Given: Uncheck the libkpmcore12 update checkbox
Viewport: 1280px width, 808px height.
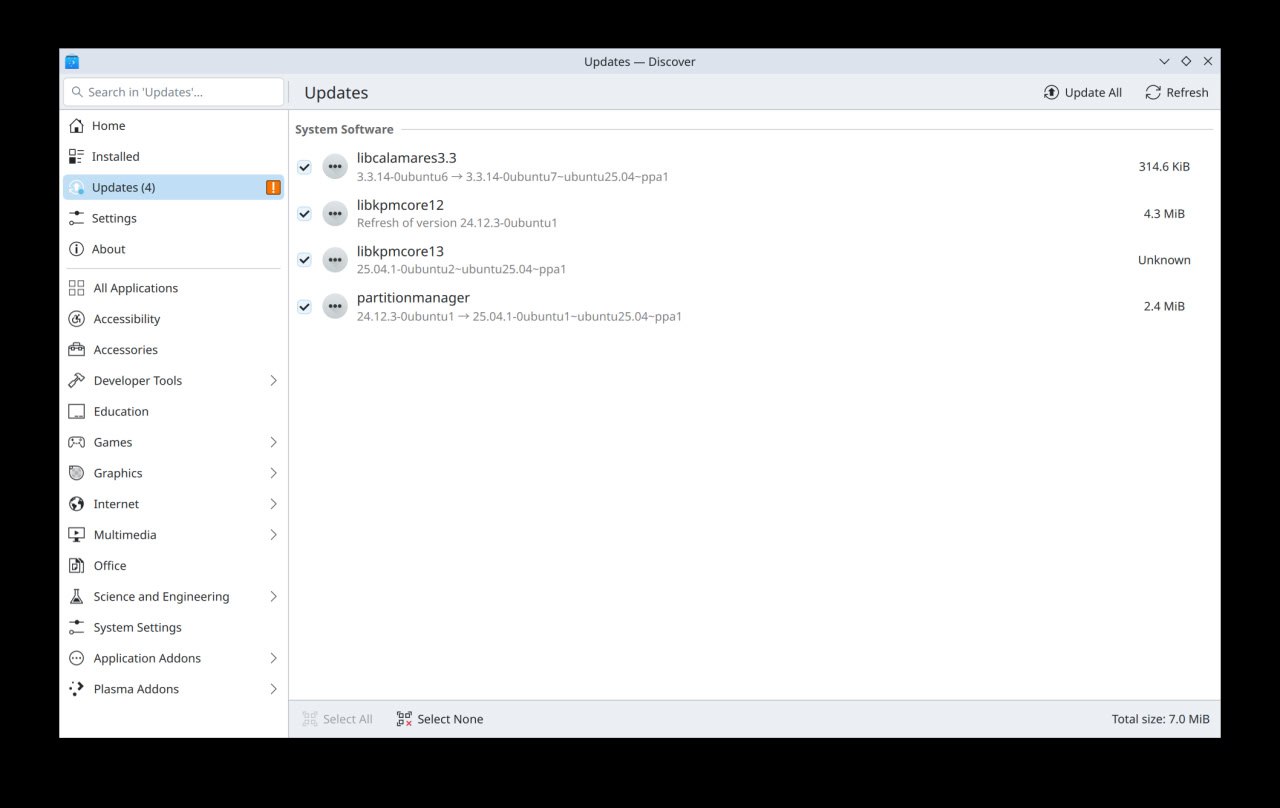Looking at the screenshot, I should click(305, 213).
